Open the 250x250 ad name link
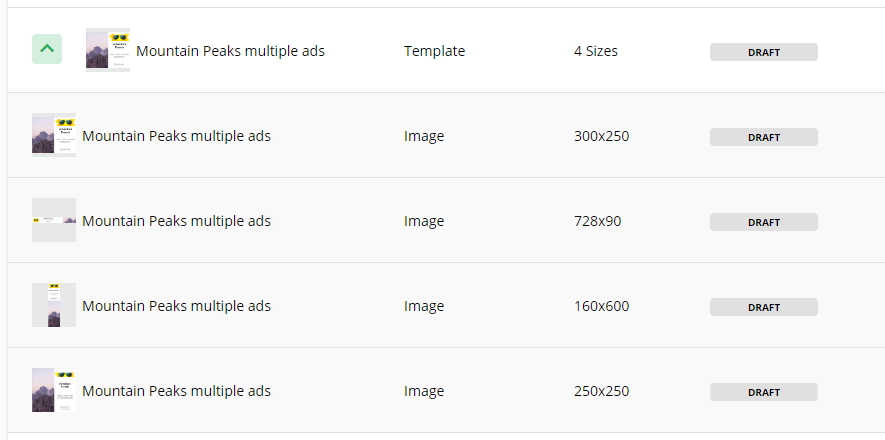 tap(176, 391)
